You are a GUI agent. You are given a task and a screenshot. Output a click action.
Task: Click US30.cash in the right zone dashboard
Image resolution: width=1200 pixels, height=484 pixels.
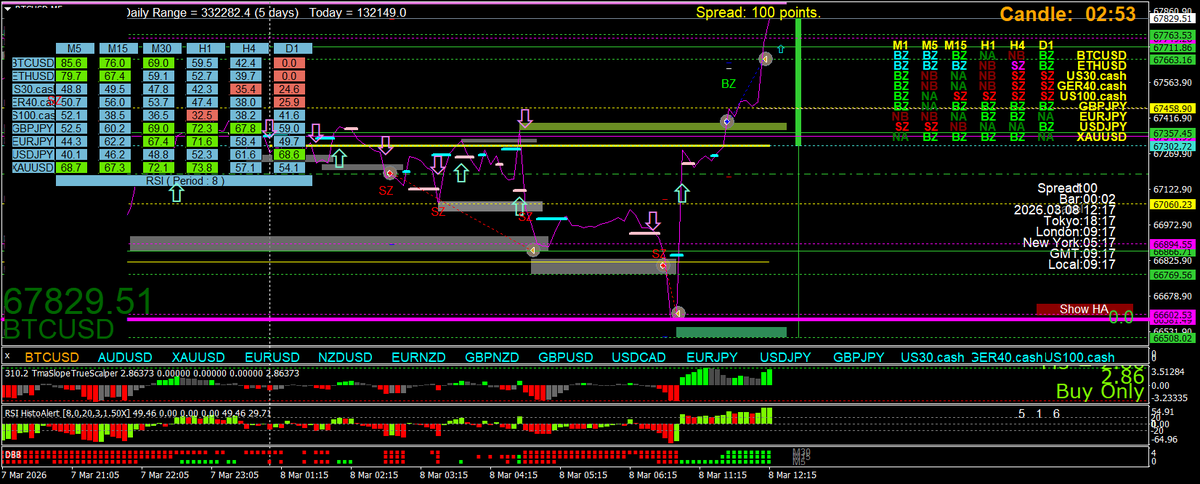[x=1097, y=76]
